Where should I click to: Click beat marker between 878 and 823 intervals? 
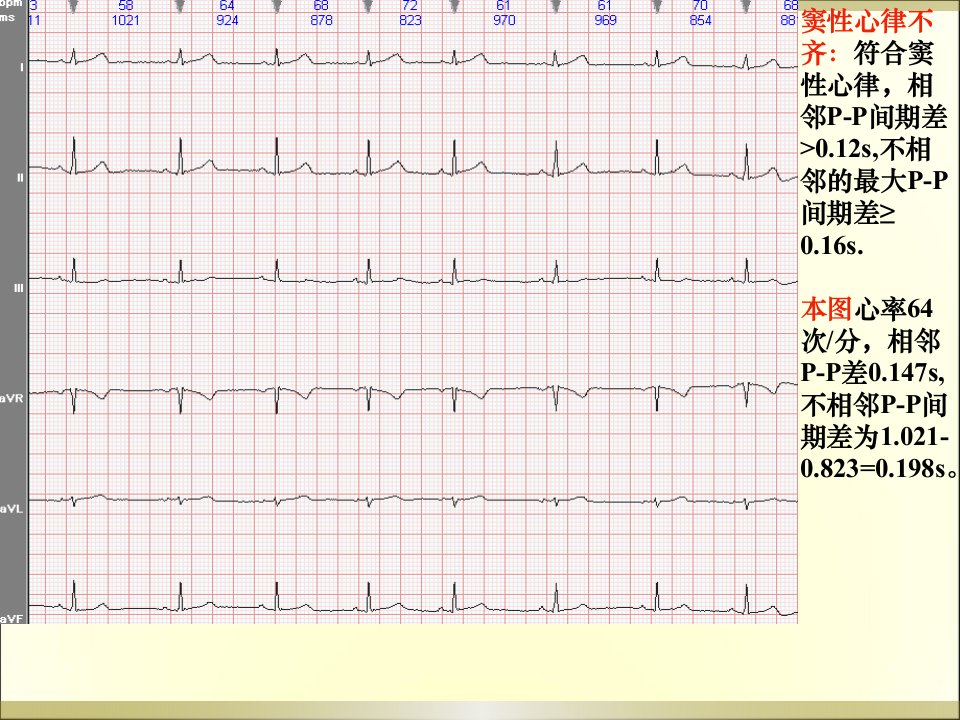tap(369, 6)
